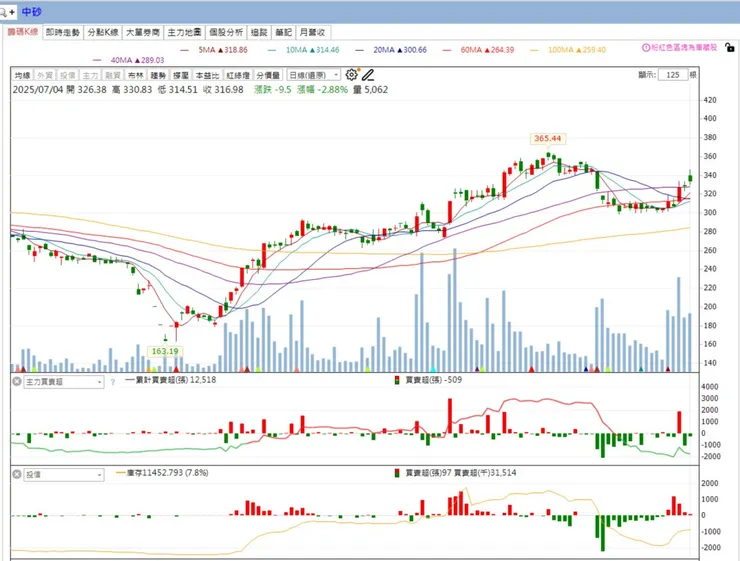Click the 163.19 low price marker
The width and height of the screenshot is (740, 561).
tap(165, 351)
